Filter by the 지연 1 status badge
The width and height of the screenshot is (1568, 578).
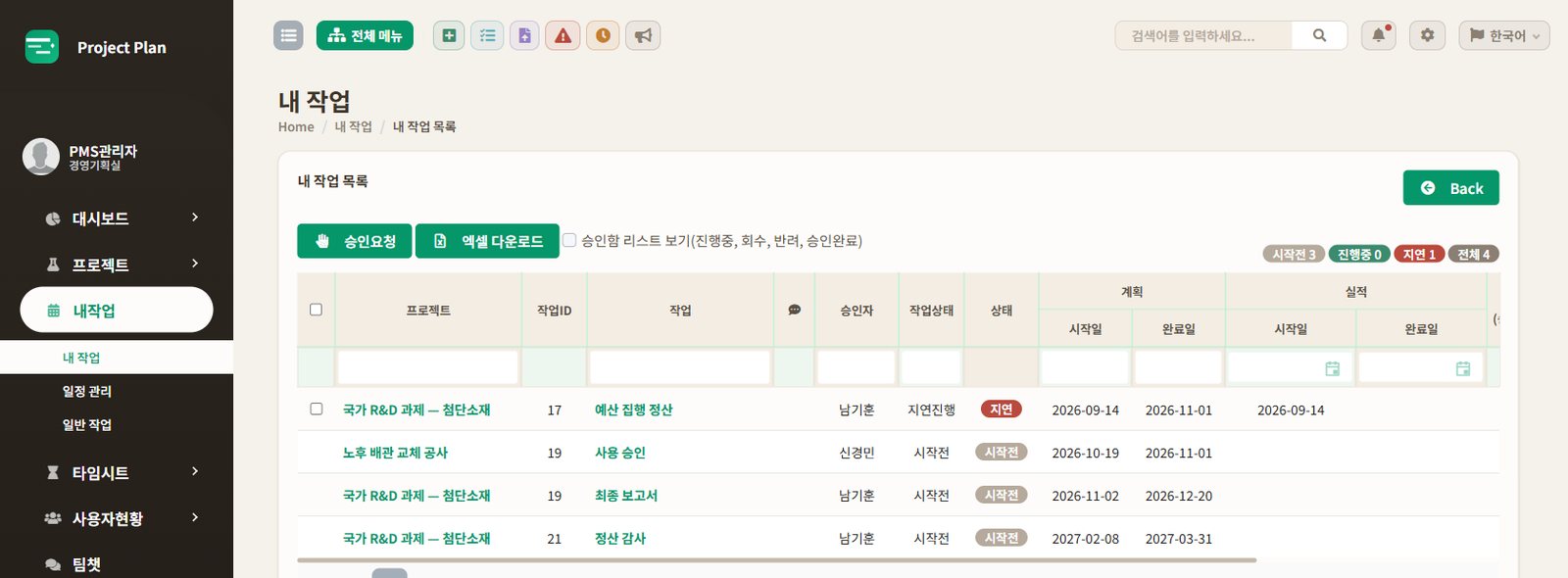pos(1419,255)
